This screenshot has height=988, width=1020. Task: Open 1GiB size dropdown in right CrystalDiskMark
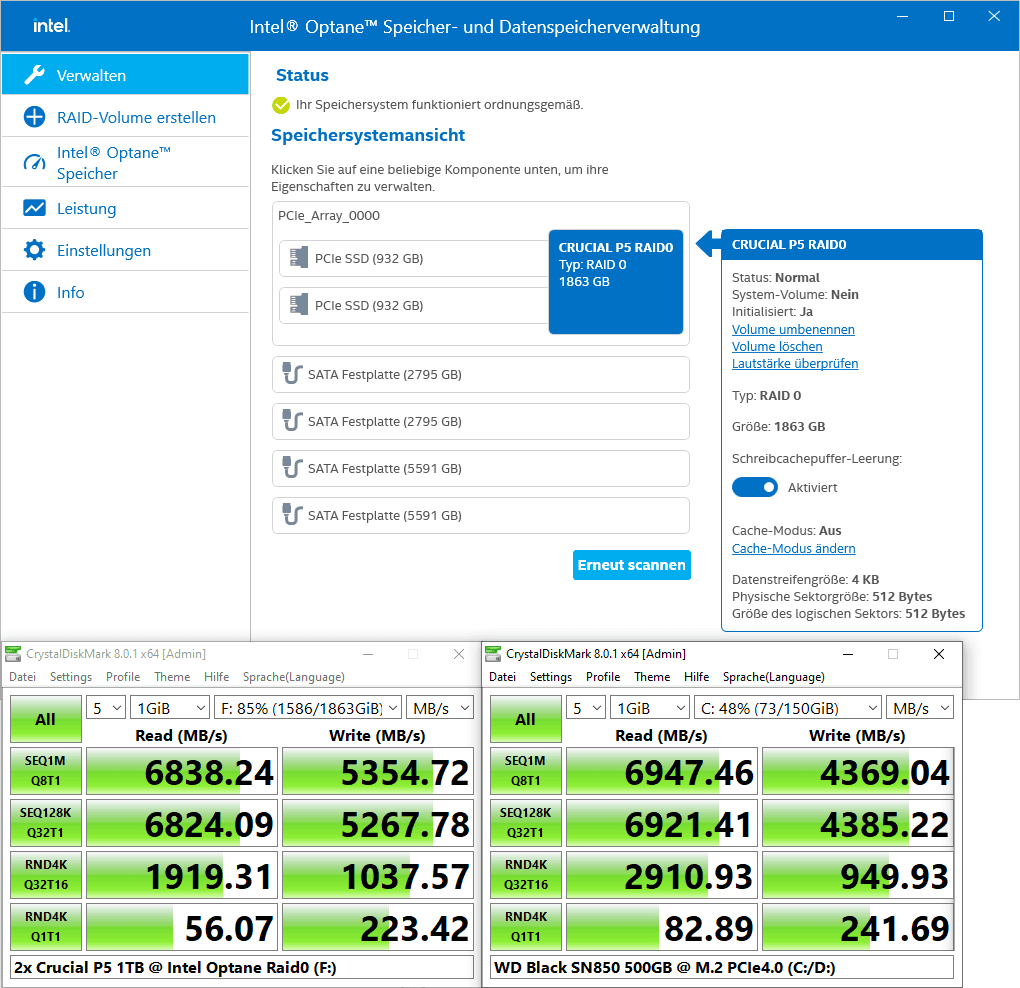pos(650,708)
